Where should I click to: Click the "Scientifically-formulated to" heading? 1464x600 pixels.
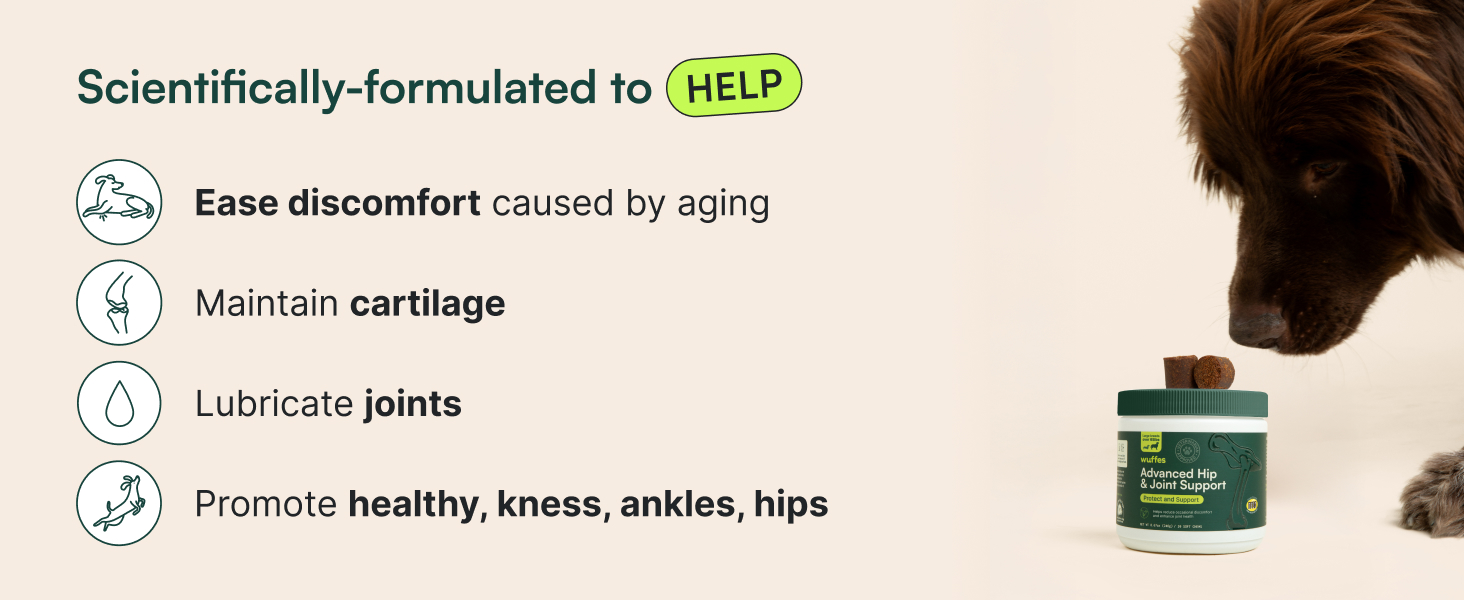[364, 88]
